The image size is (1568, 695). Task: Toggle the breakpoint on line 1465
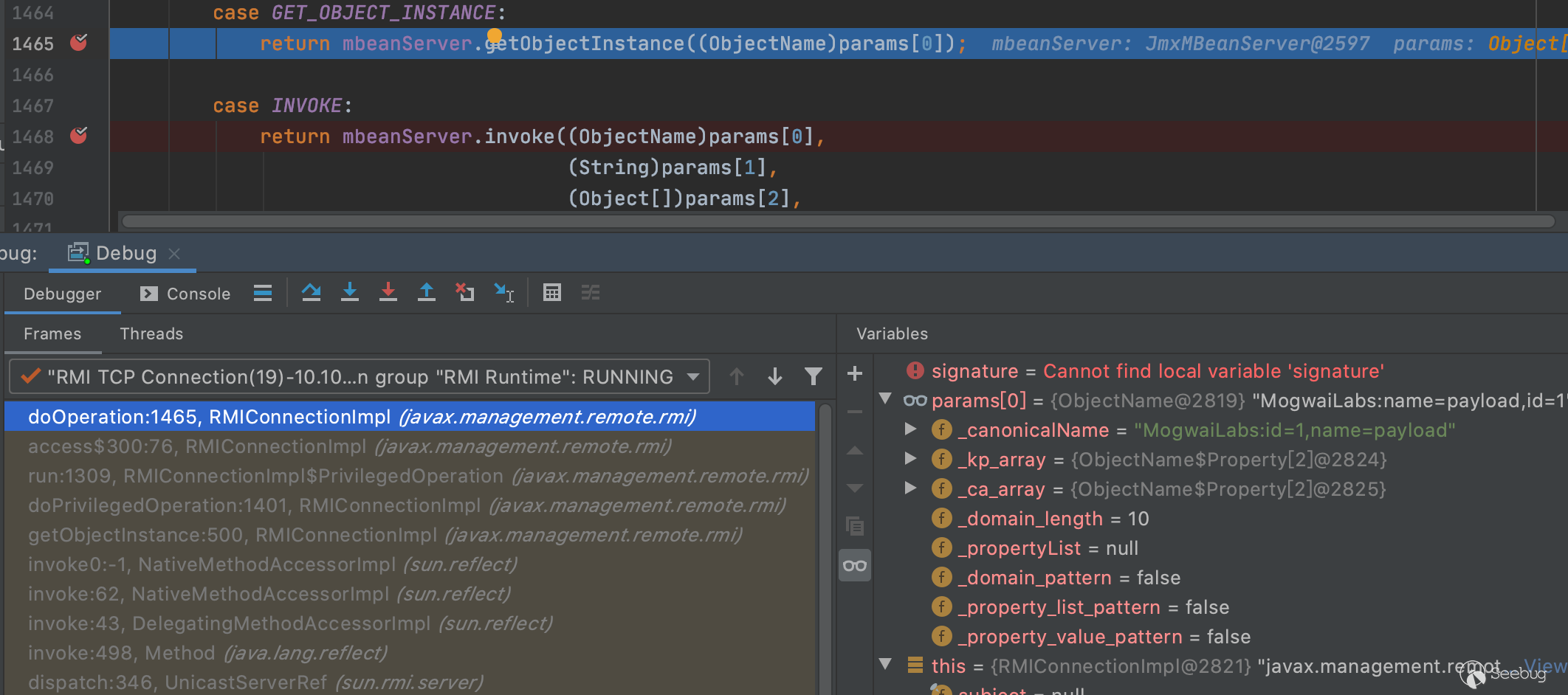tap(78, 44)
